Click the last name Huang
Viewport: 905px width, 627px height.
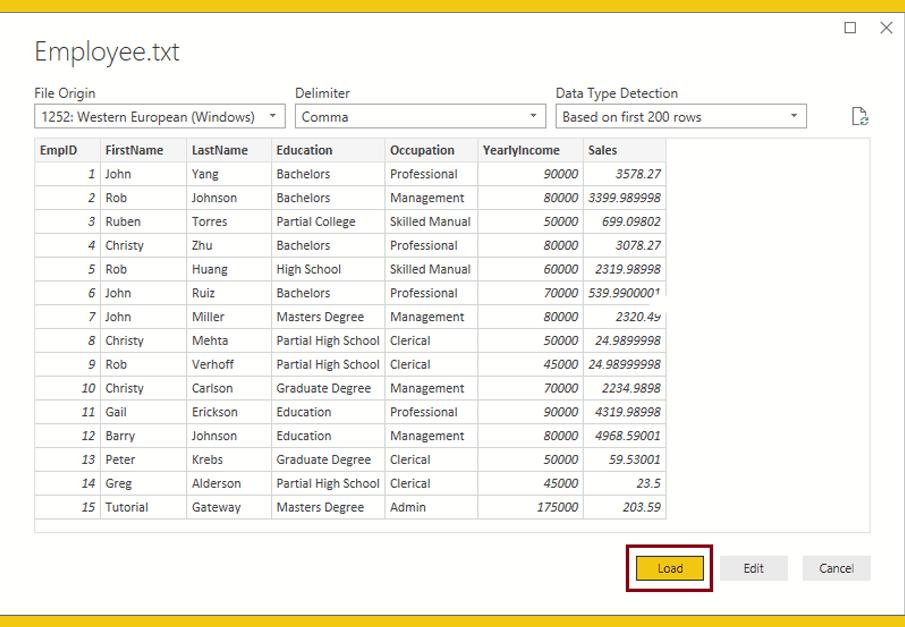click(229, 269)
